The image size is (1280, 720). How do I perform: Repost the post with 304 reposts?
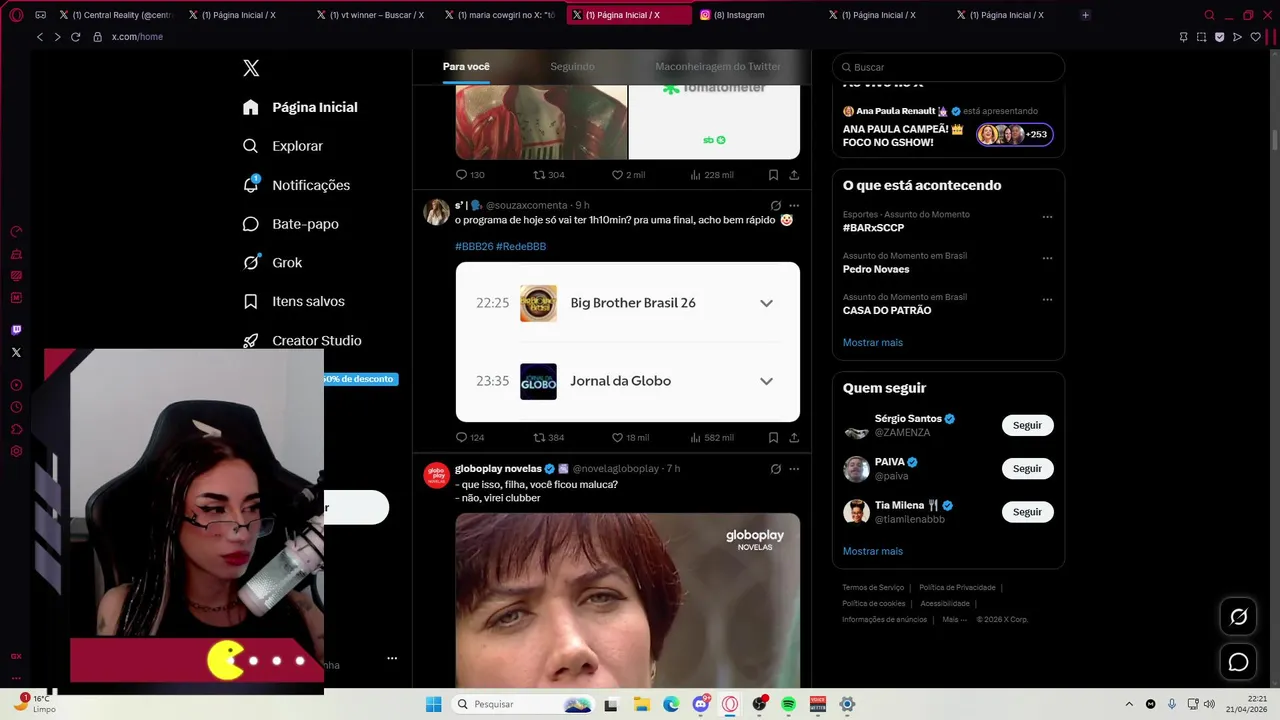pyautogui.click(x=549, y=175)
